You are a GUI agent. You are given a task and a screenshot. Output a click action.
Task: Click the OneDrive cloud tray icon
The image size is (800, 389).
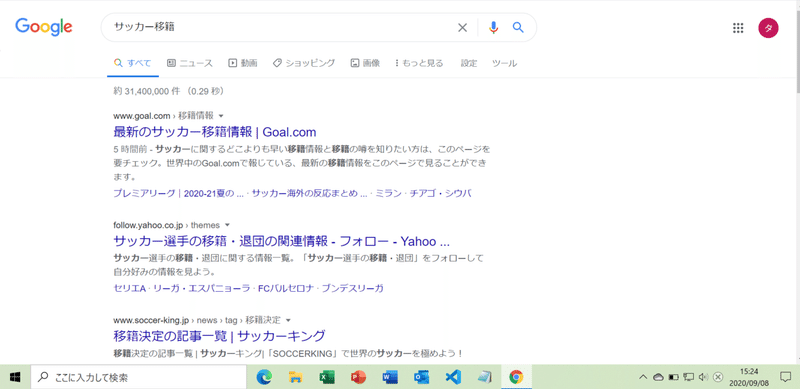(658, 377)
